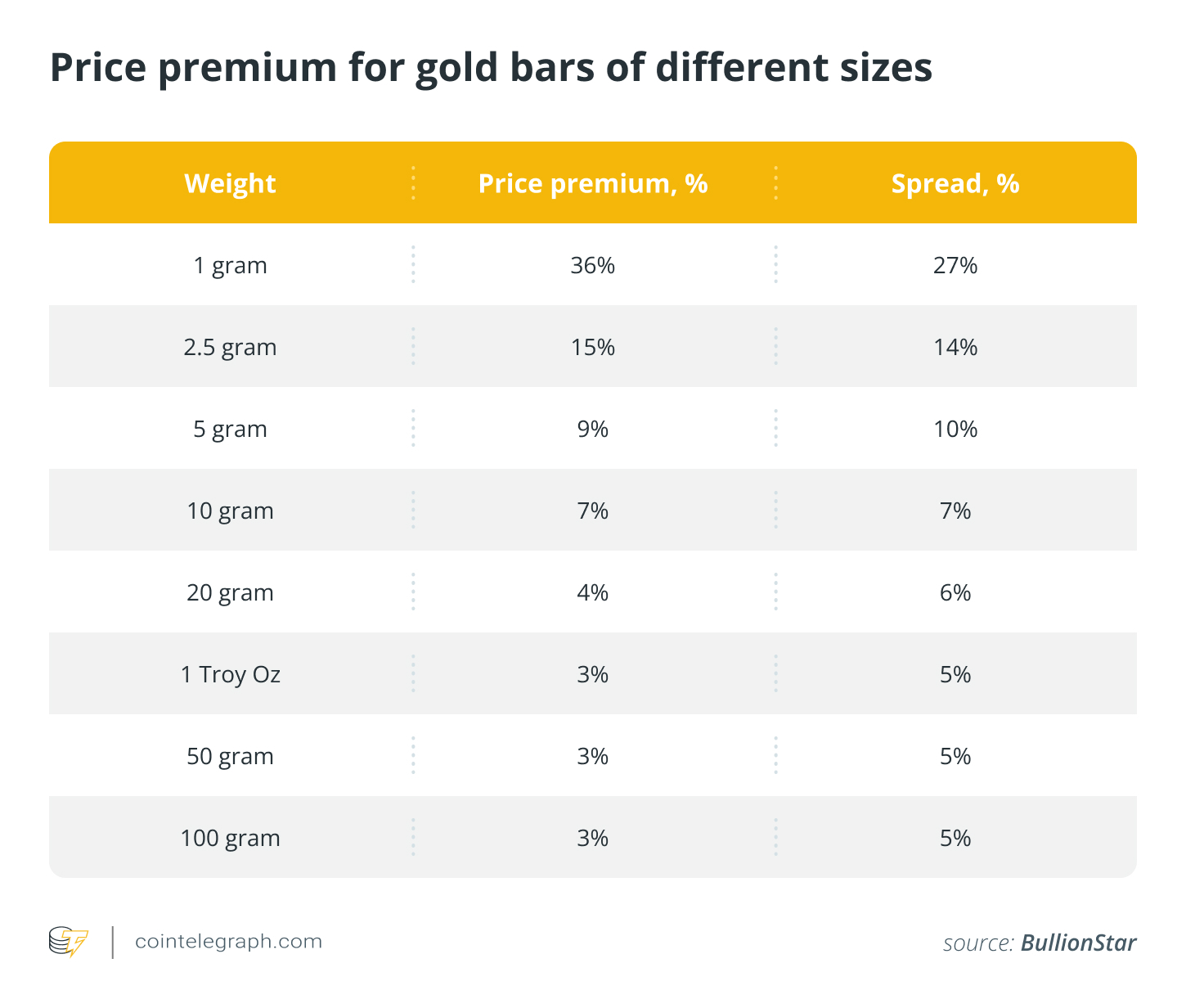
Task: Open the cointelegraph.com link
Action: click(x=228, y=942)
